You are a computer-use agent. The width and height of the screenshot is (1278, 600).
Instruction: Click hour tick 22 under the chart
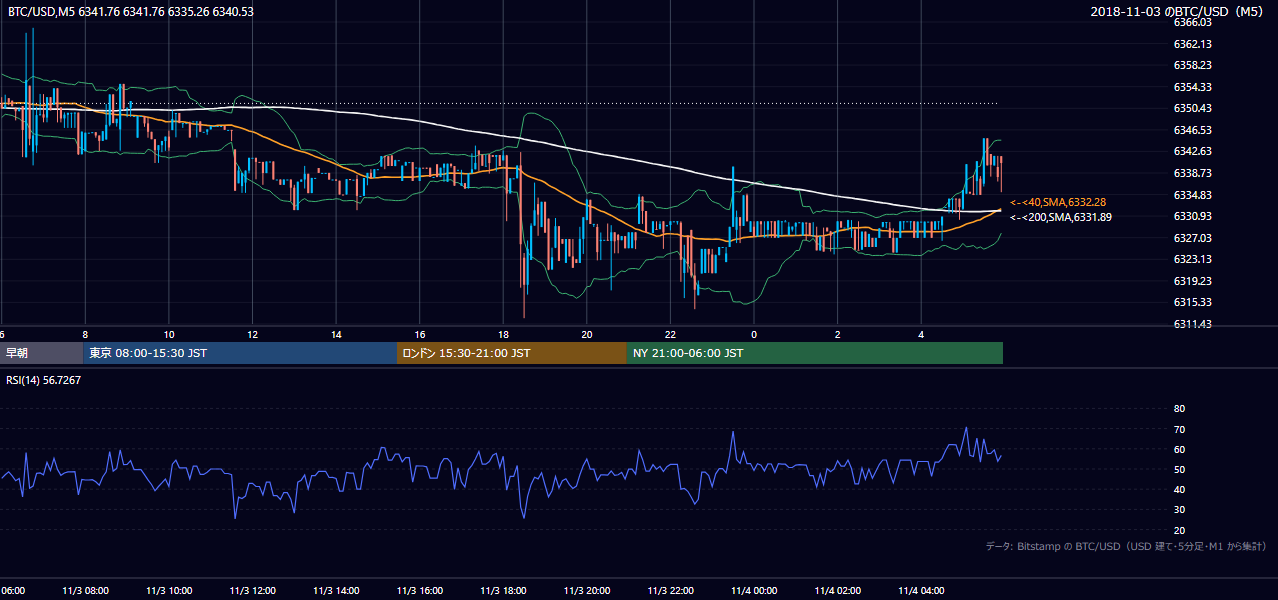coord(671,335)
